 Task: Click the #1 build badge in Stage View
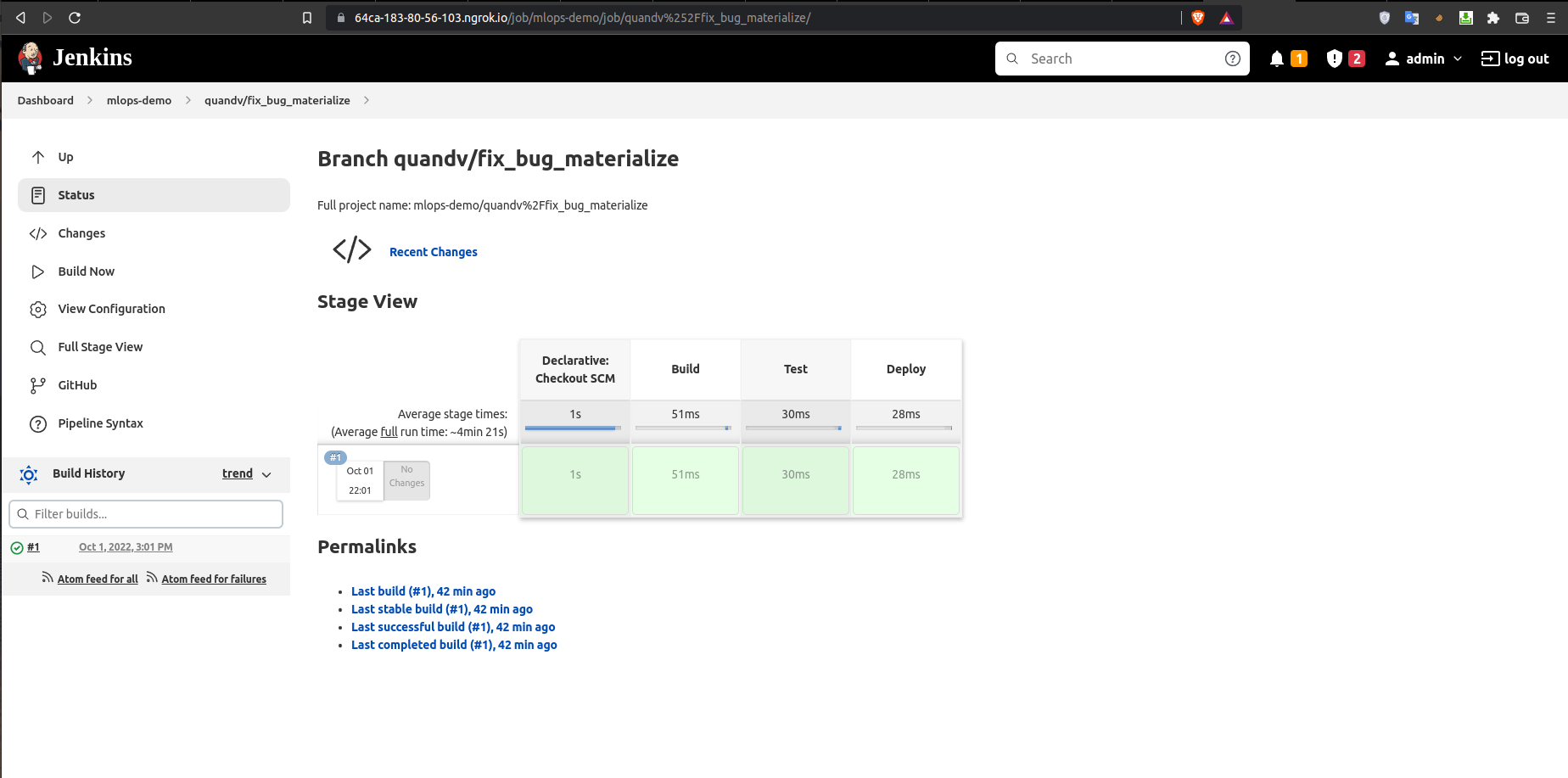tap(335, 457)
